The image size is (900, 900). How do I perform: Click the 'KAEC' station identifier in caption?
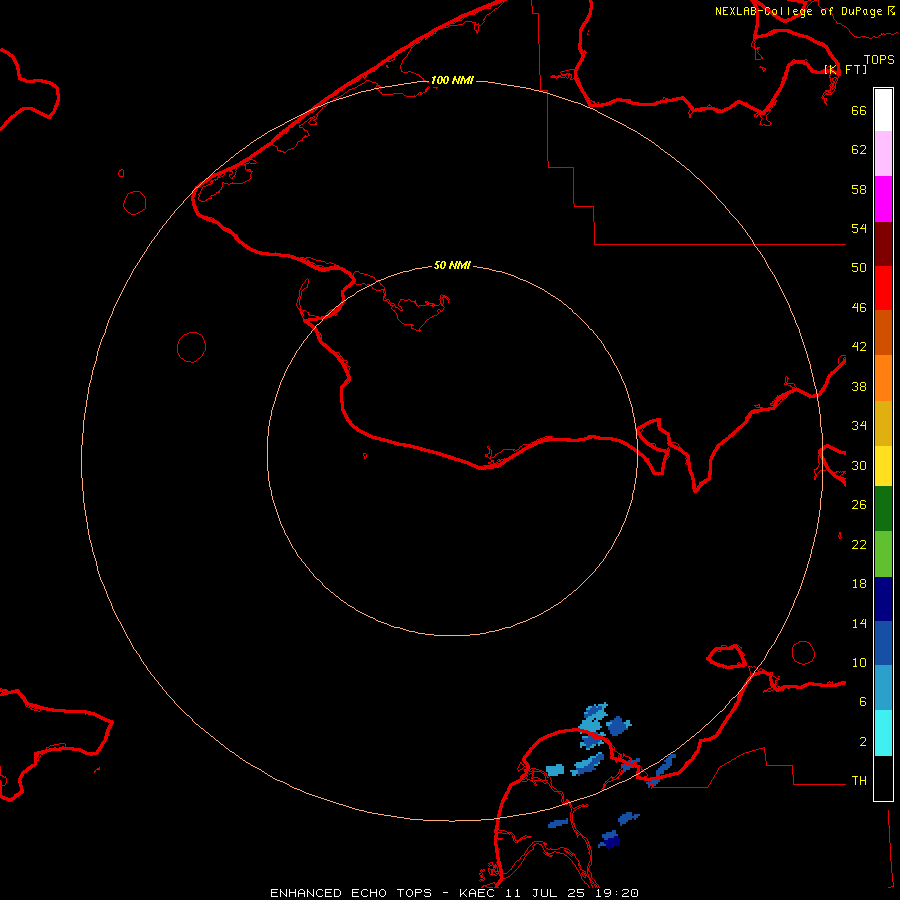[x=479, y=893]
